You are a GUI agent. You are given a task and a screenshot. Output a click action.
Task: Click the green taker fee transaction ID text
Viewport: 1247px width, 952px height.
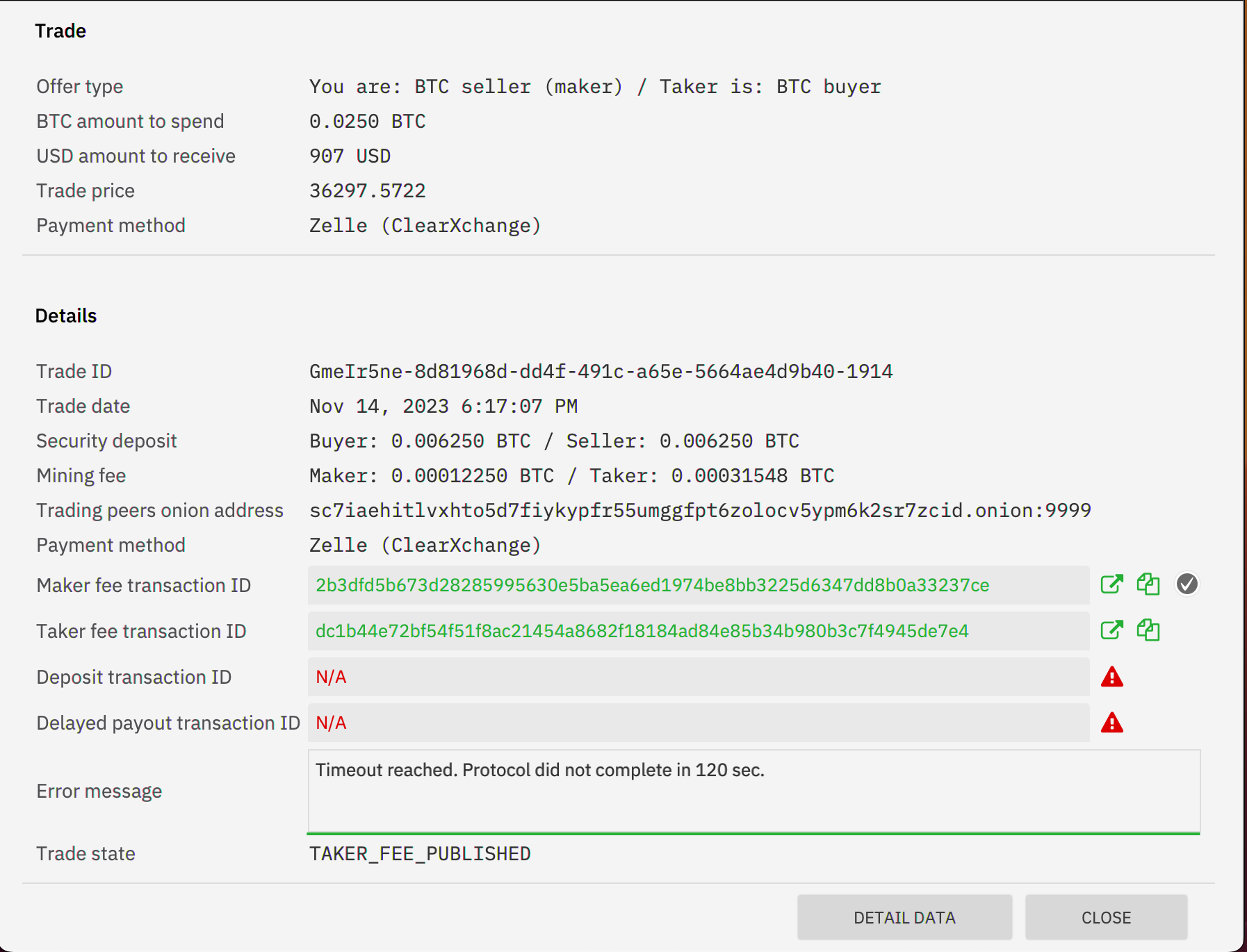[642, 631]
